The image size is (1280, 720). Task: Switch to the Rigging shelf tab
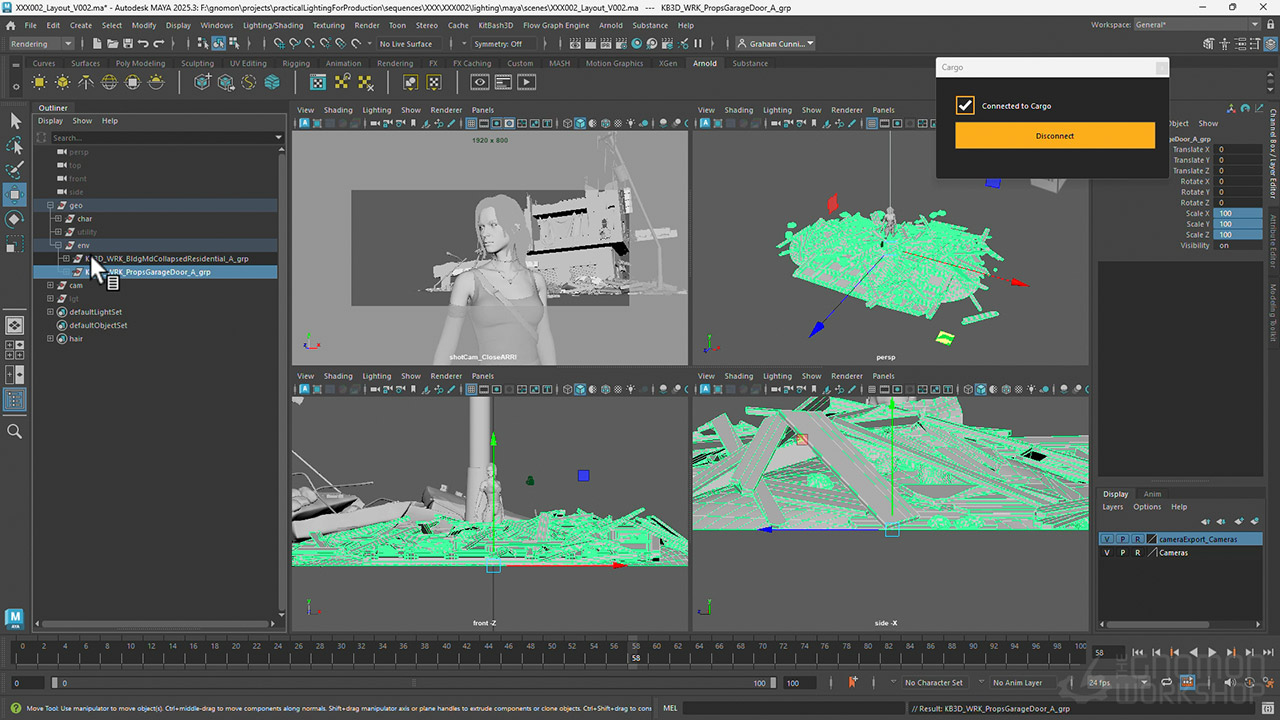(296, 63)
